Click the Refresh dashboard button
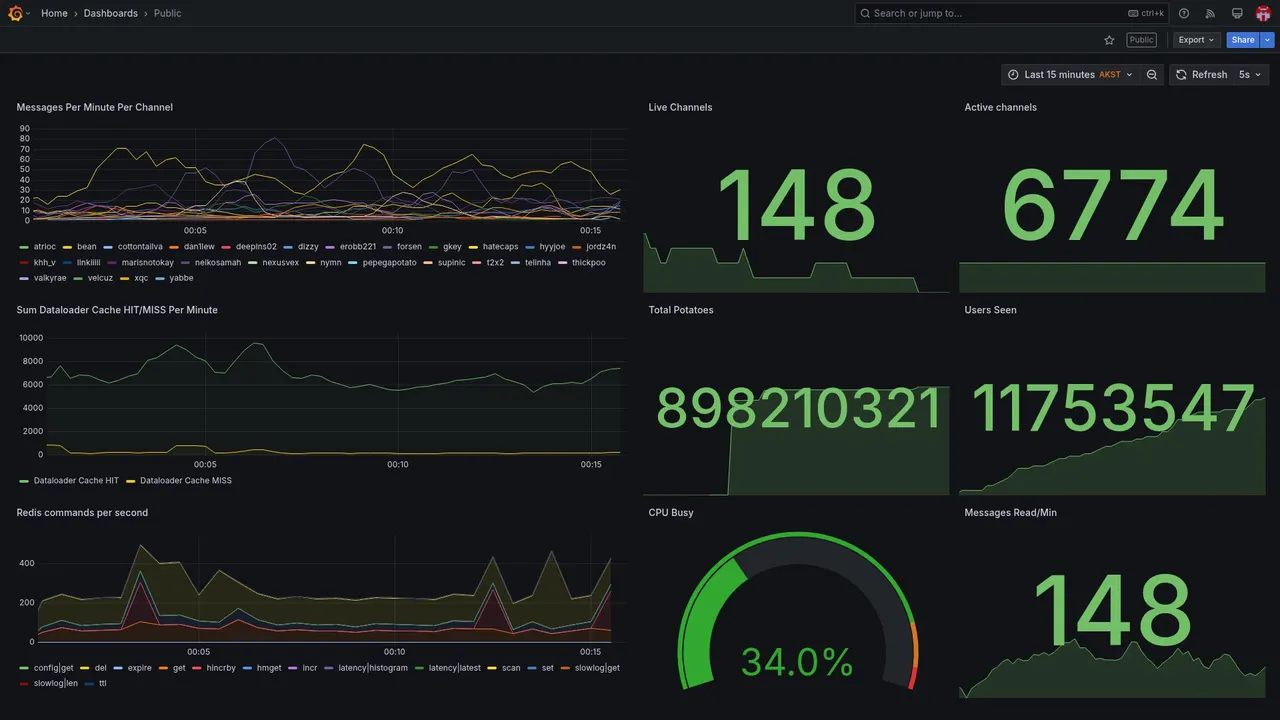 point(1200,75)
